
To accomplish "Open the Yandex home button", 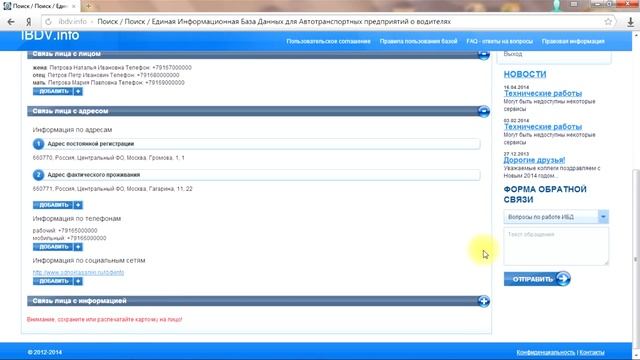I will (29, 22).
